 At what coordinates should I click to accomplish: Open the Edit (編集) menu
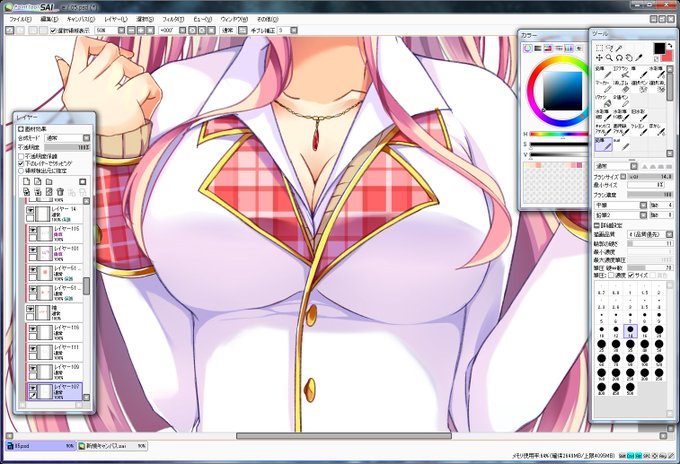(49, 19)
